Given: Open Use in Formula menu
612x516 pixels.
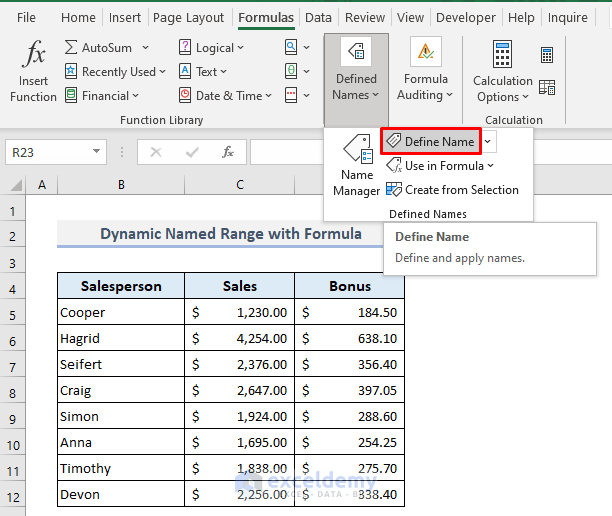Looking at the screenshot, I should coord(440,166).
